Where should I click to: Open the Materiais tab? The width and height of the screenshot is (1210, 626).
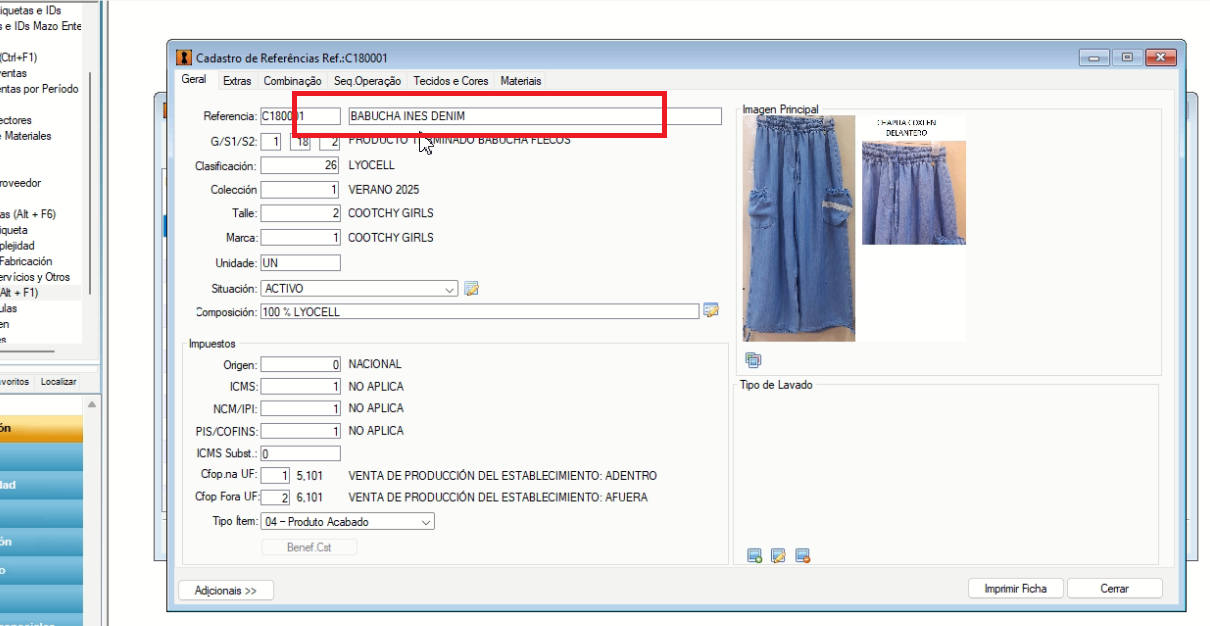click(521, 81)
